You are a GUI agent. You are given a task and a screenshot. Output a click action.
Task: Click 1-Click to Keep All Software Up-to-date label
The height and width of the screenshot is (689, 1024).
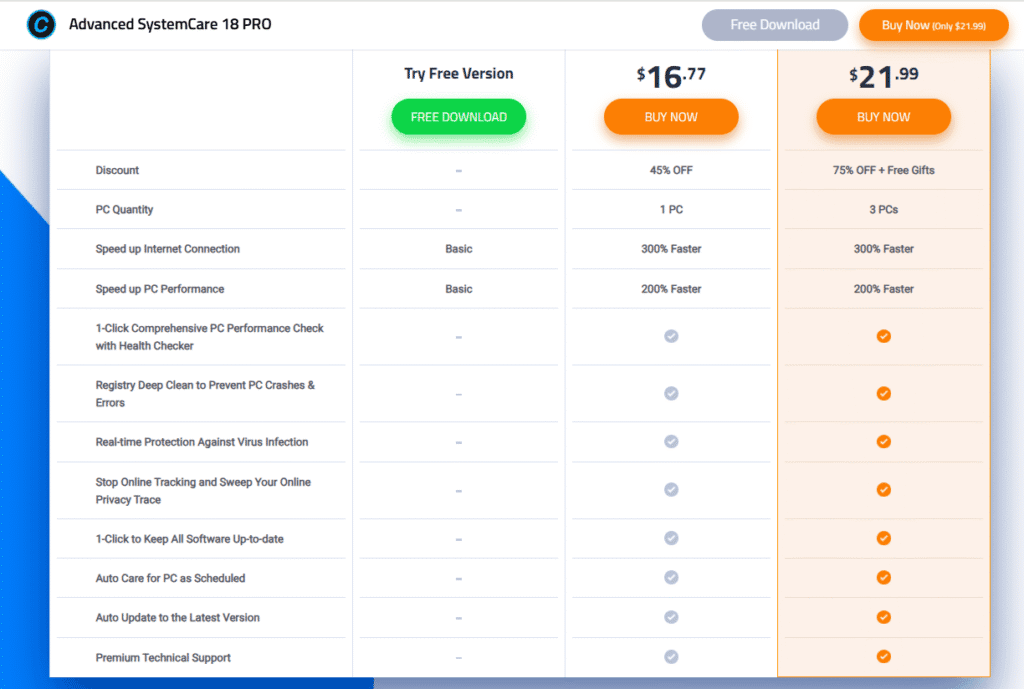coord(189,539)
